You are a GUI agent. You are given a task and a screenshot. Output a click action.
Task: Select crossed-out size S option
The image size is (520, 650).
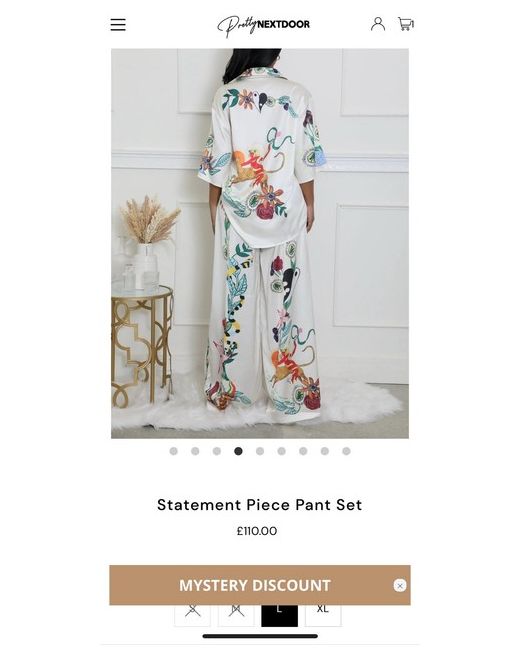point(192,615)
